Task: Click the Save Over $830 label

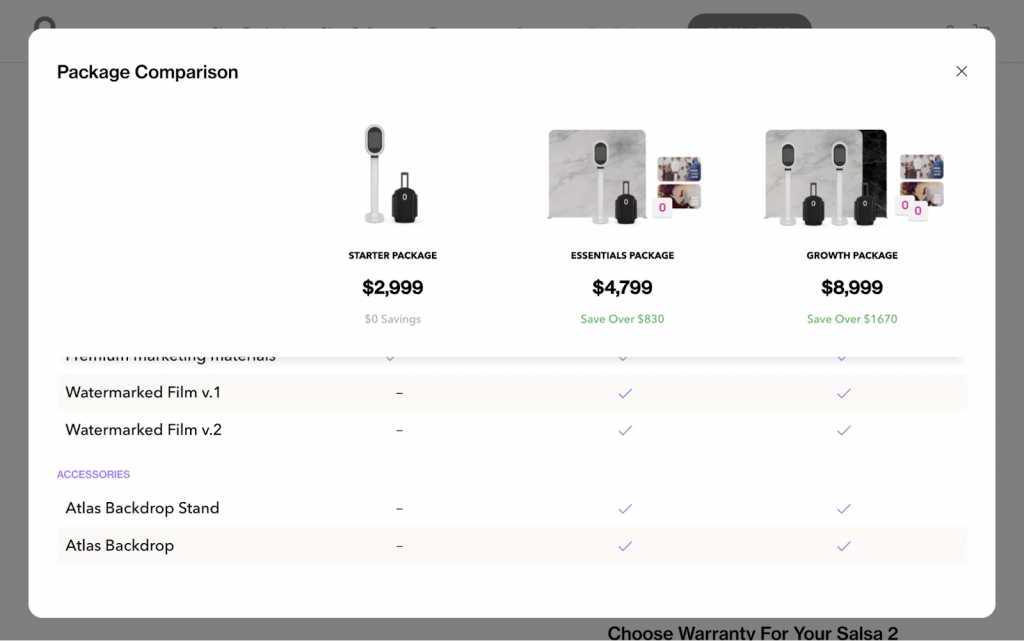Action: pyautogui.click(x=622, y=319)
